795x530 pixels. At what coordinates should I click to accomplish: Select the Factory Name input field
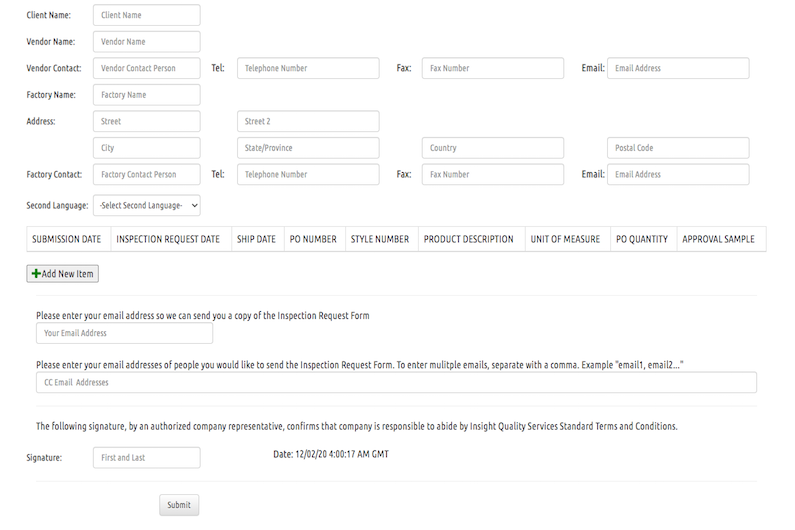point(146,95)
